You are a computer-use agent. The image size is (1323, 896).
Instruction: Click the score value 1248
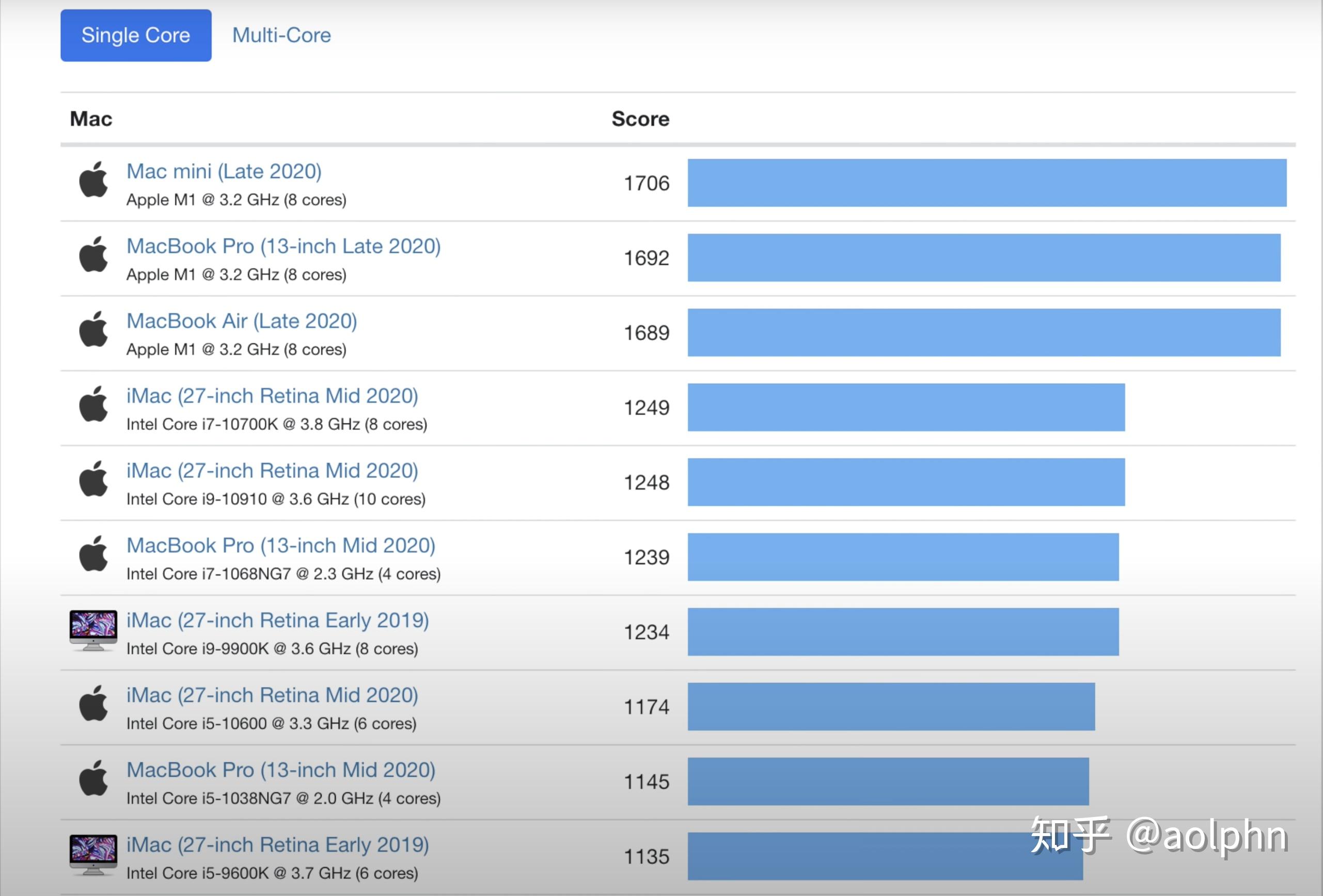click(x=647, y=483)
